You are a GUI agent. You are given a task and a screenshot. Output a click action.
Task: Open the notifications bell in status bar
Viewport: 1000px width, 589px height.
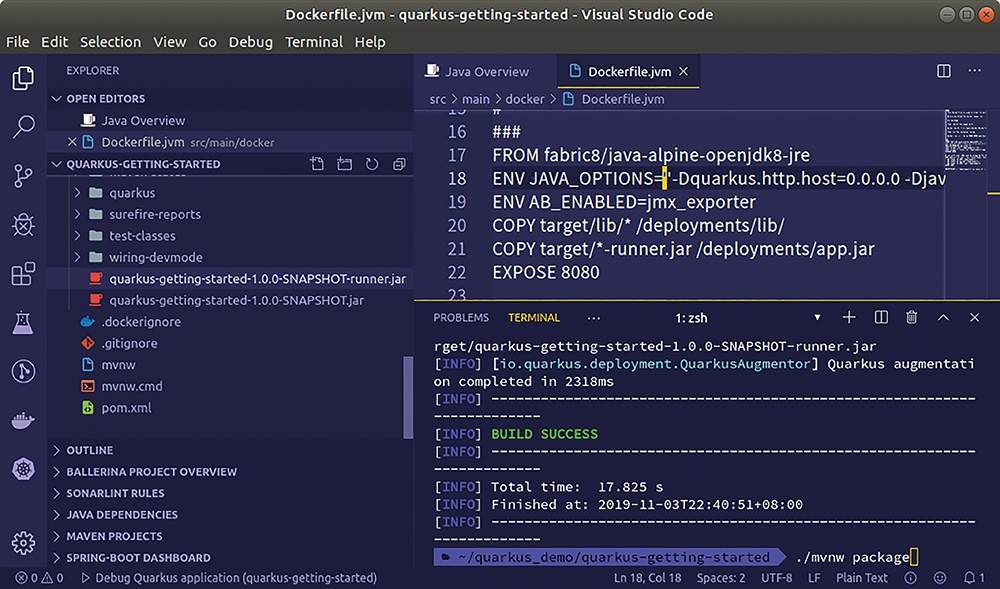(x=973, y=578)
